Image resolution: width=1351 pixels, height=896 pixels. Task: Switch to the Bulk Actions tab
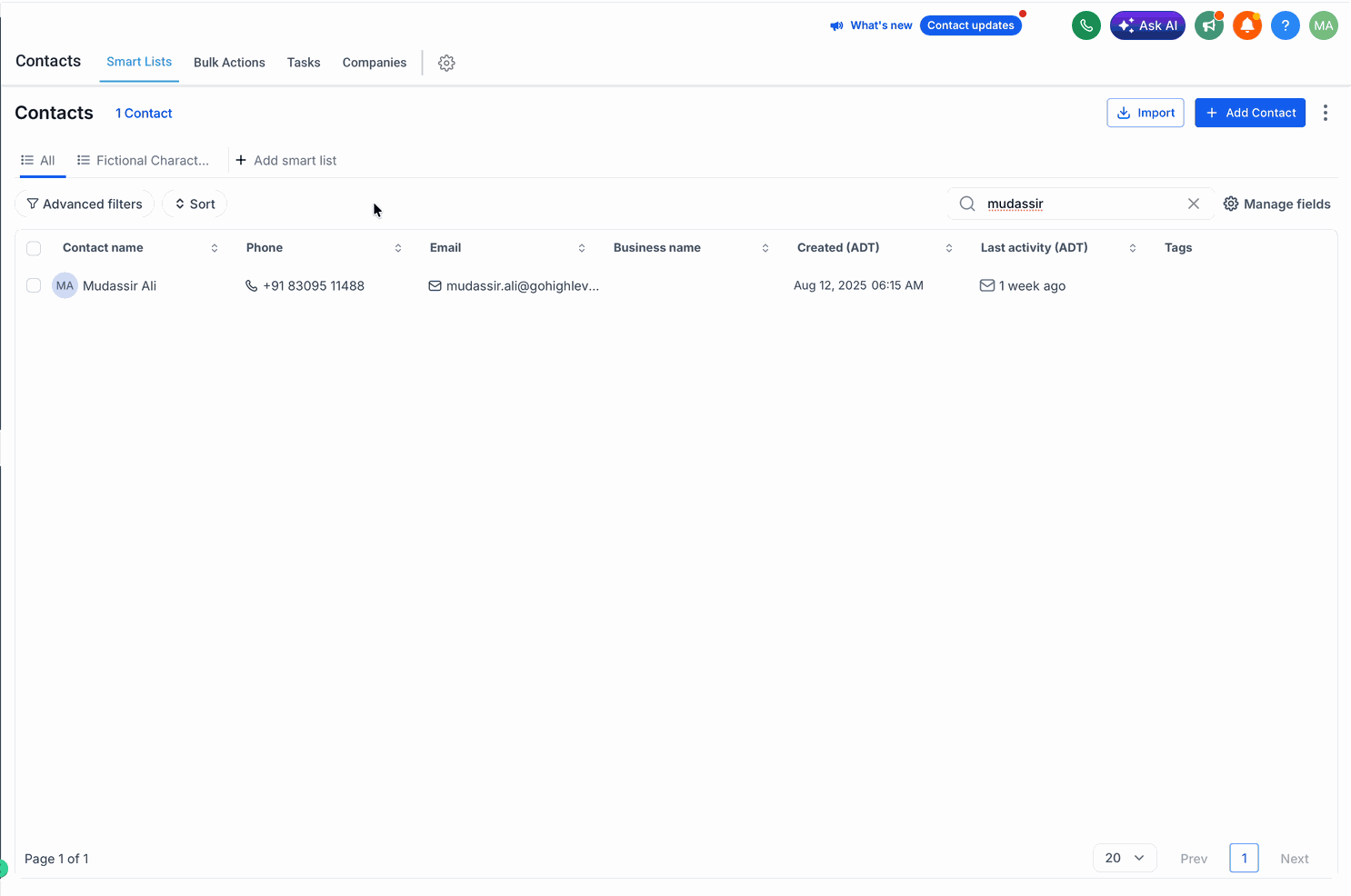(229, 63)
